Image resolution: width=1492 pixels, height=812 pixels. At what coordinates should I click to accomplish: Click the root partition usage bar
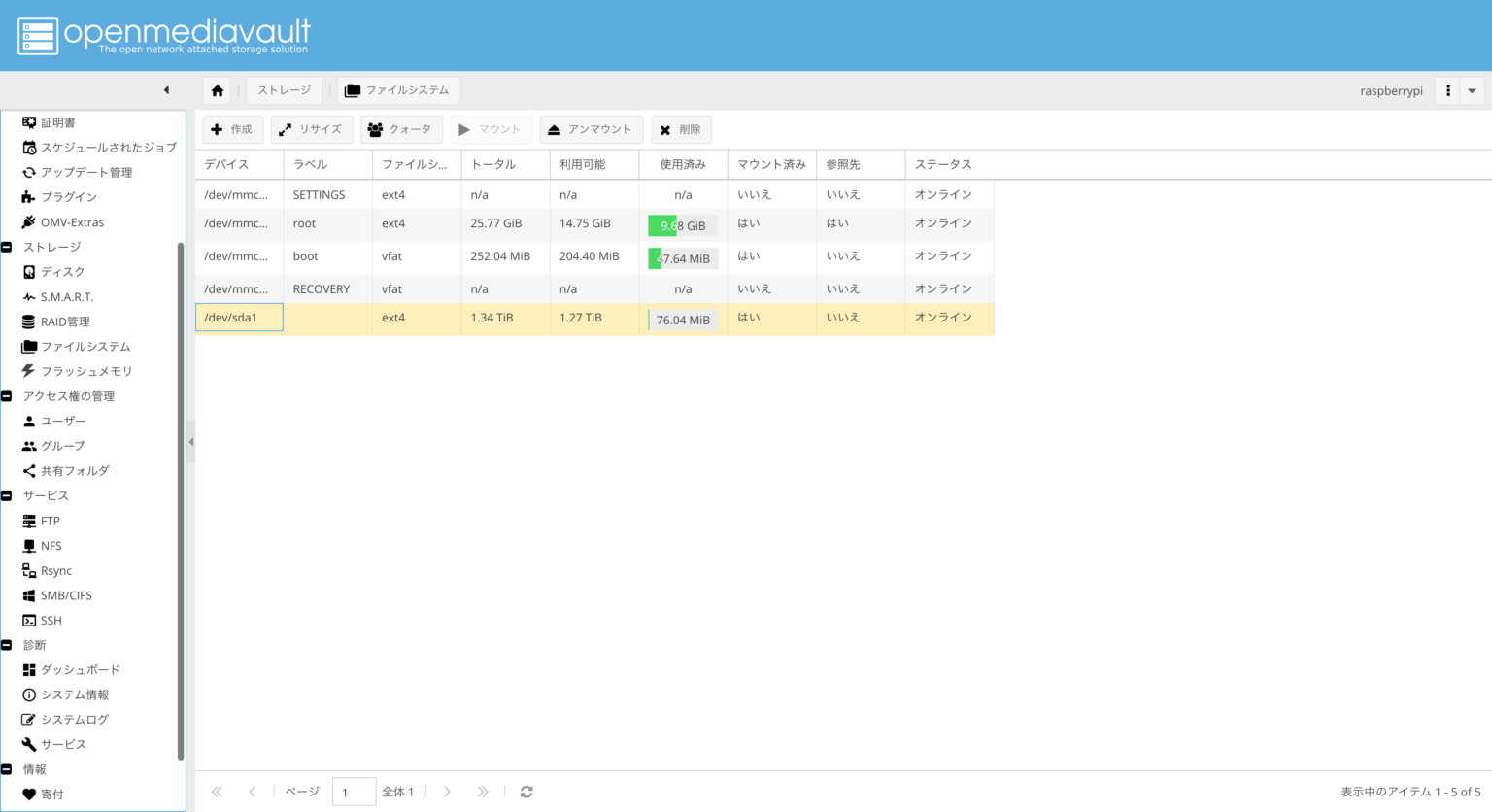coord(683,225)
